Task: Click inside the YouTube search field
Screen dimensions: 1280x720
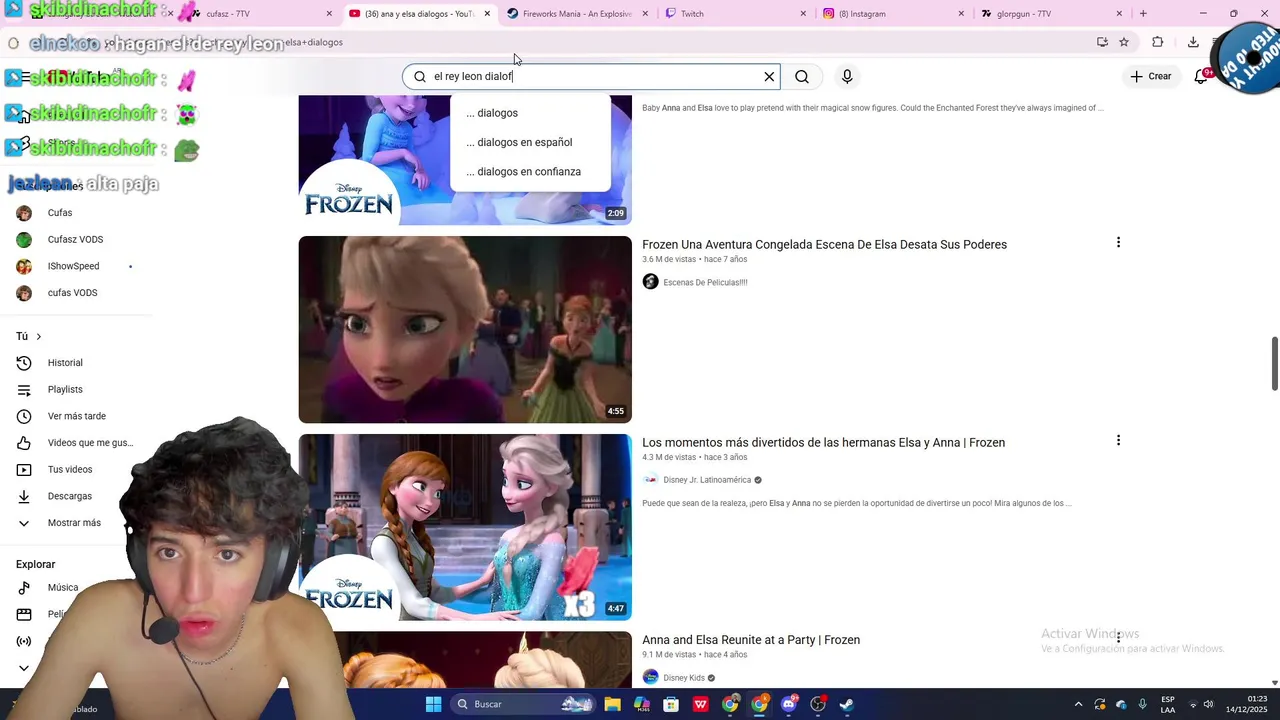Action: tap(590, 76)
